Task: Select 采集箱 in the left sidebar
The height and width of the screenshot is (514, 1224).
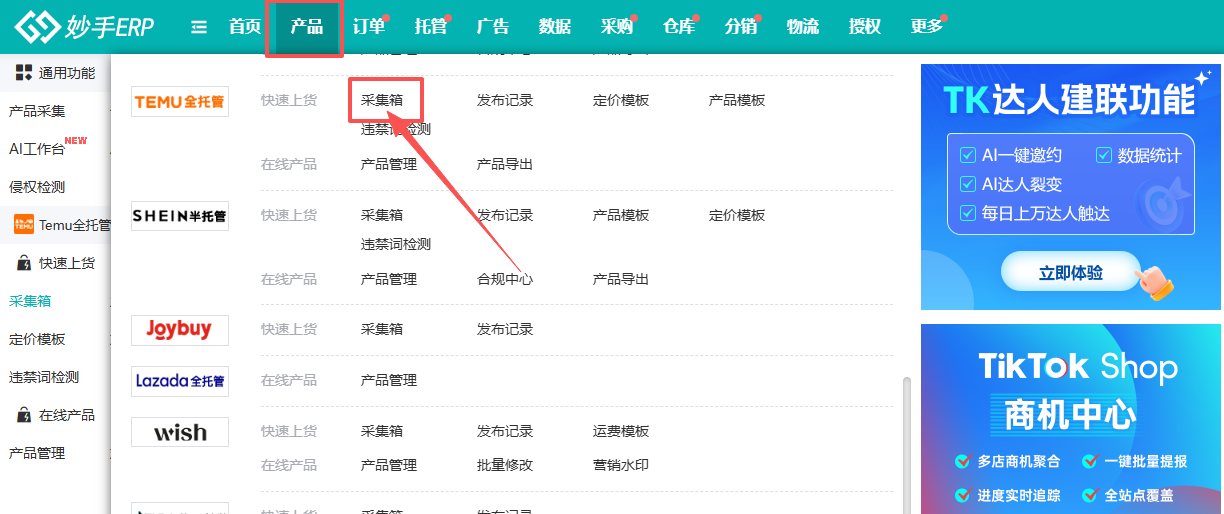Action: pyautogui.click(x=30, y=301)
